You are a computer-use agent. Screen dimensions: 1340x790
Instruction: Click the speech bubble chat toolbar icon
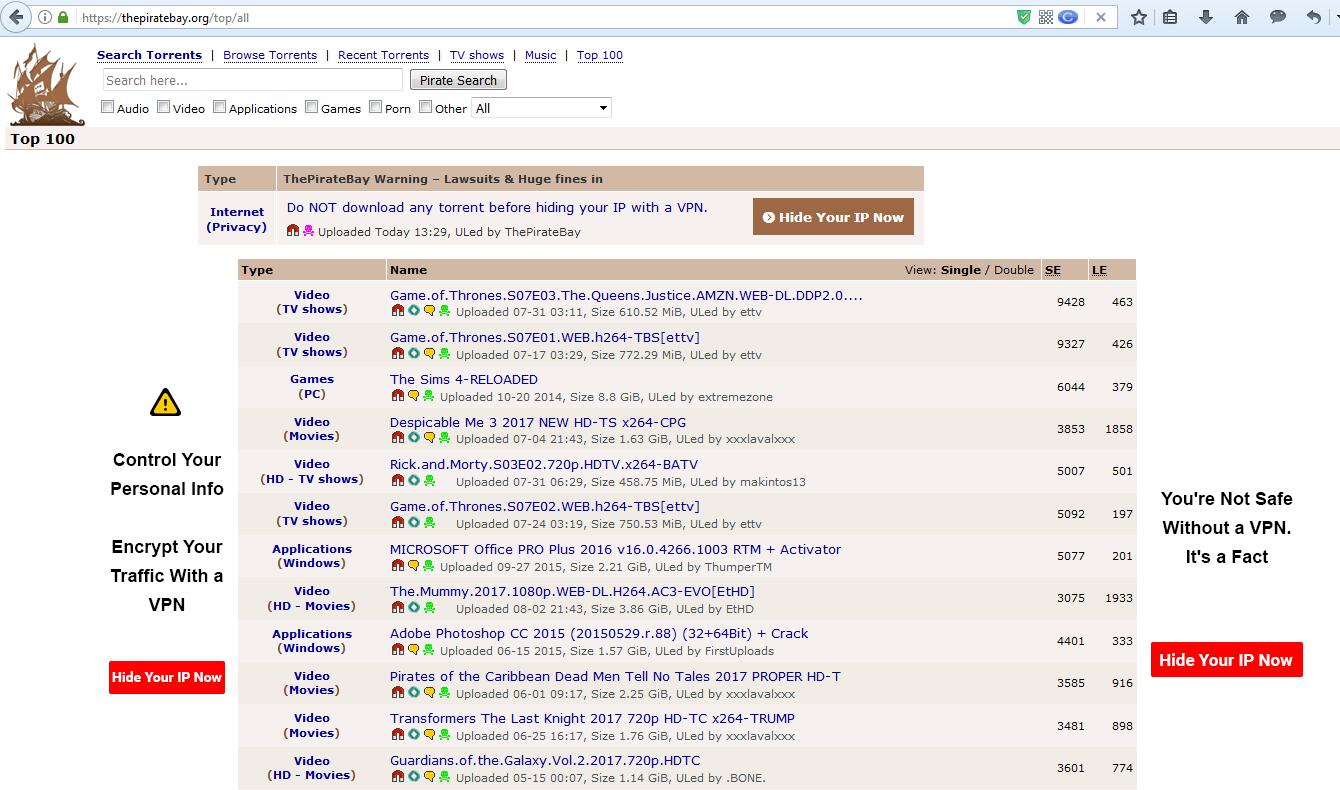(1277, 17)
